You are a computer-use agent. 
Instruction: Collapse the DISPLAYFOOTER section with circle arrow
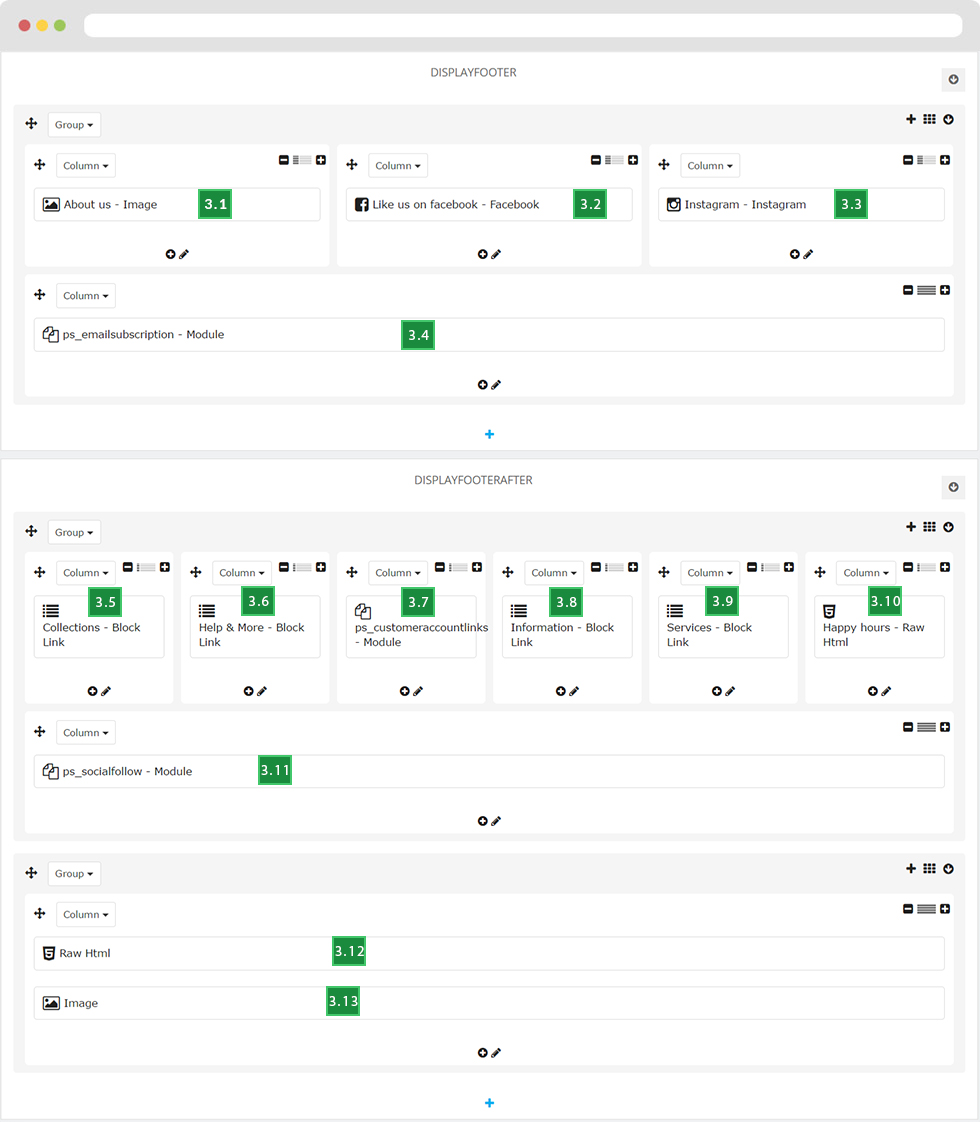coord(954,79)
